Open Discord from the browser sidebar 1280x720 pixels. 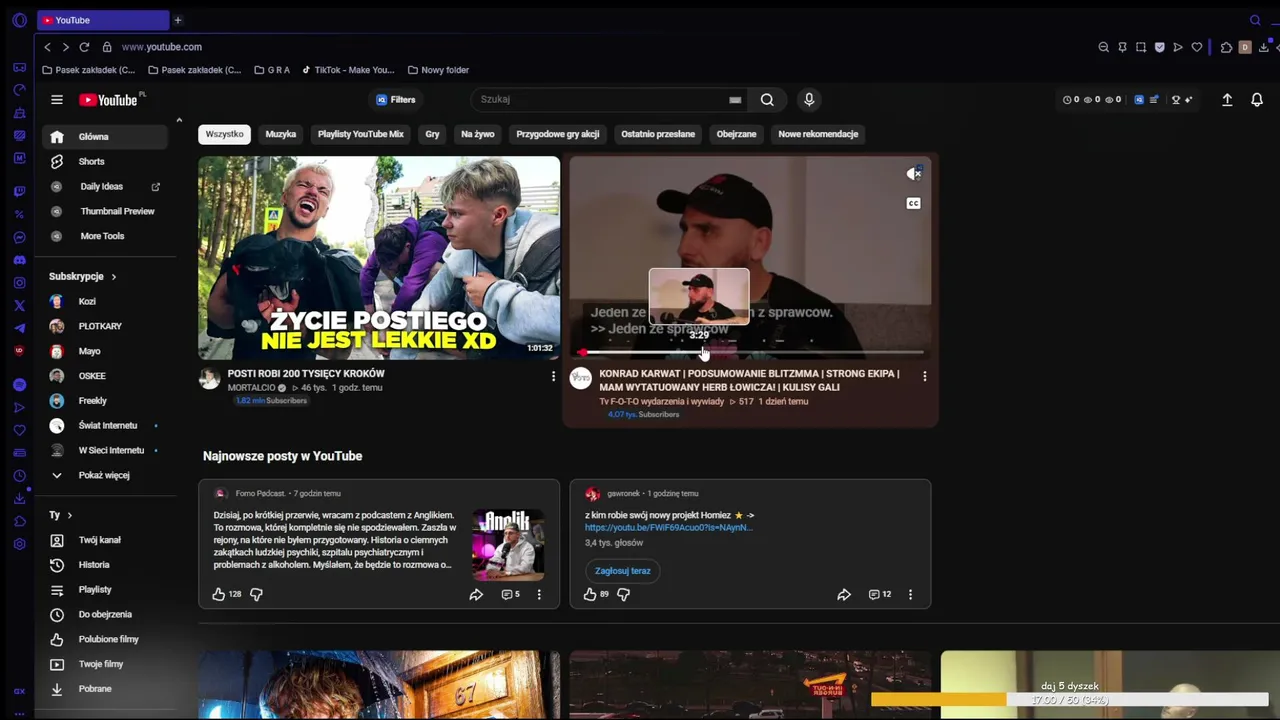19,260
